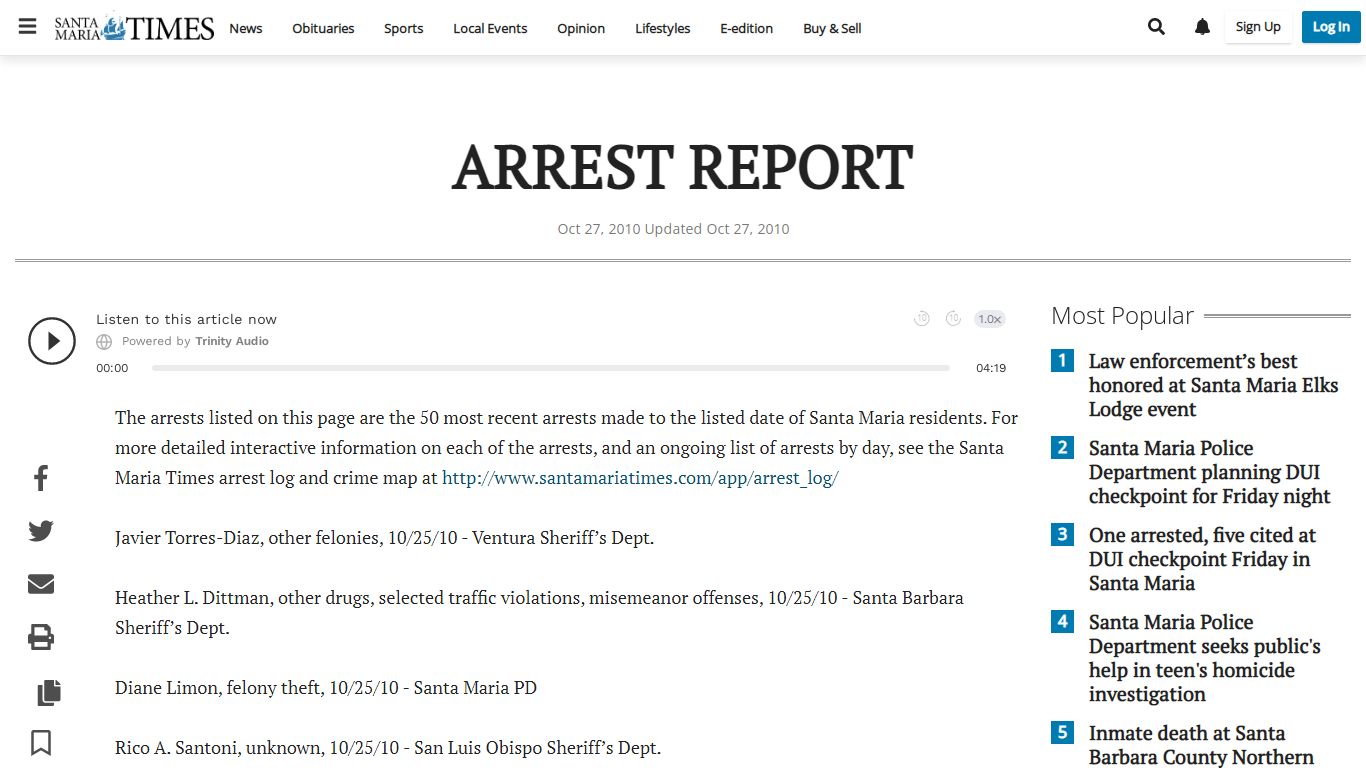Click the Log In button
The width and height of the screenshot is (1366, 768).
point(1331,27)
